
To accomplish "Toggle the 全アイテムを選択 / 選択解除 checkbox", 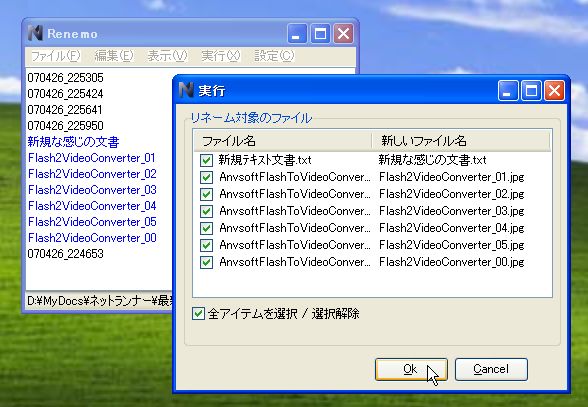I will [198, 313].
